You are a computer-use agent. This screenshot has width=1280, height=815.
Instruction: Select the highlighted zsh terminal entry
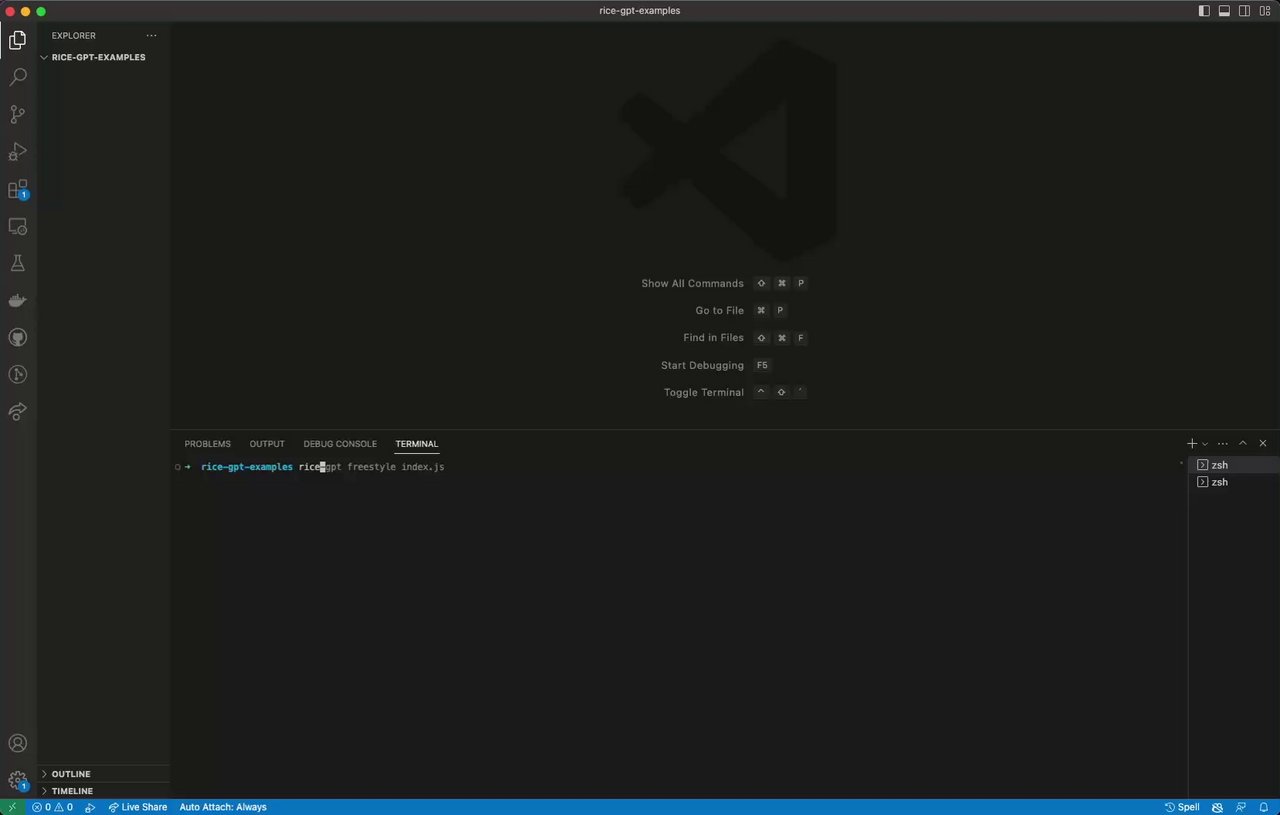[x=1234, y=465]
